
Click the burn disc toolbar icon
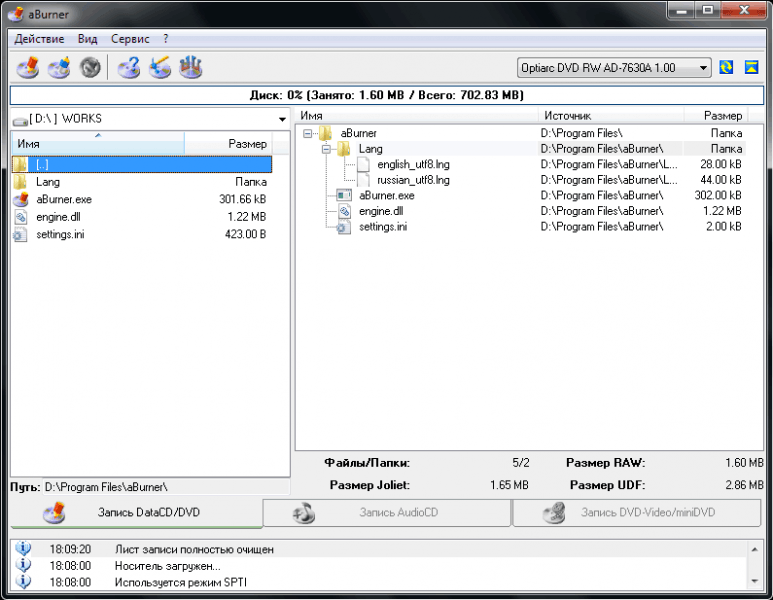point(28,67)
